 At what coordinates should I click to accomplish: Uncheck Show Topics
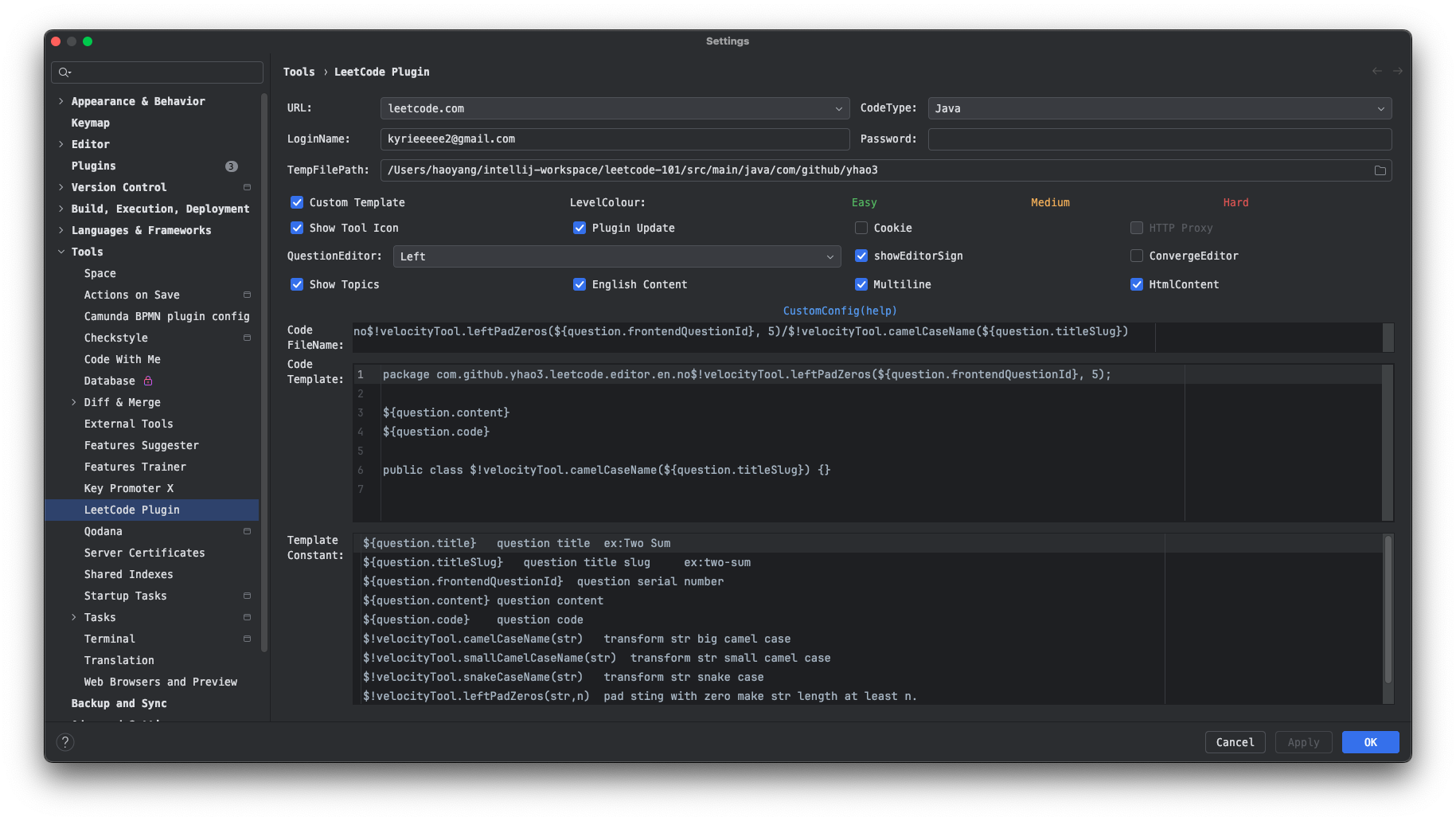click(x=297, y=284)
